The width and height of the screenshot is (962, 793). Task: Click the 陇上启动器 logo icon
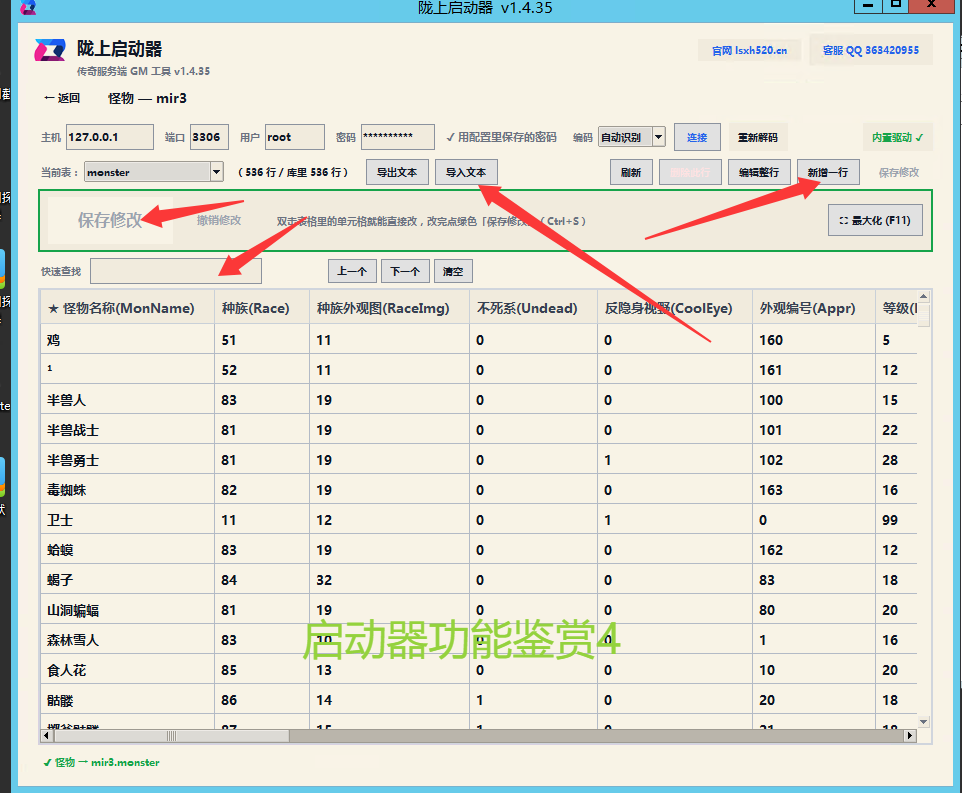click(50, 50)
